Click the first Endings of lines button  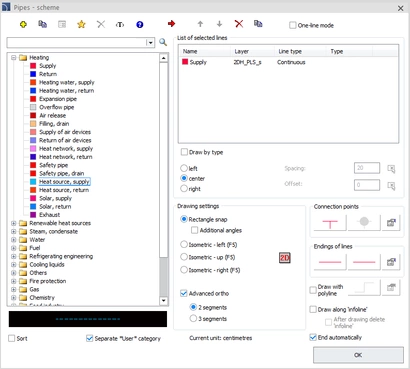tap(330, 262)
